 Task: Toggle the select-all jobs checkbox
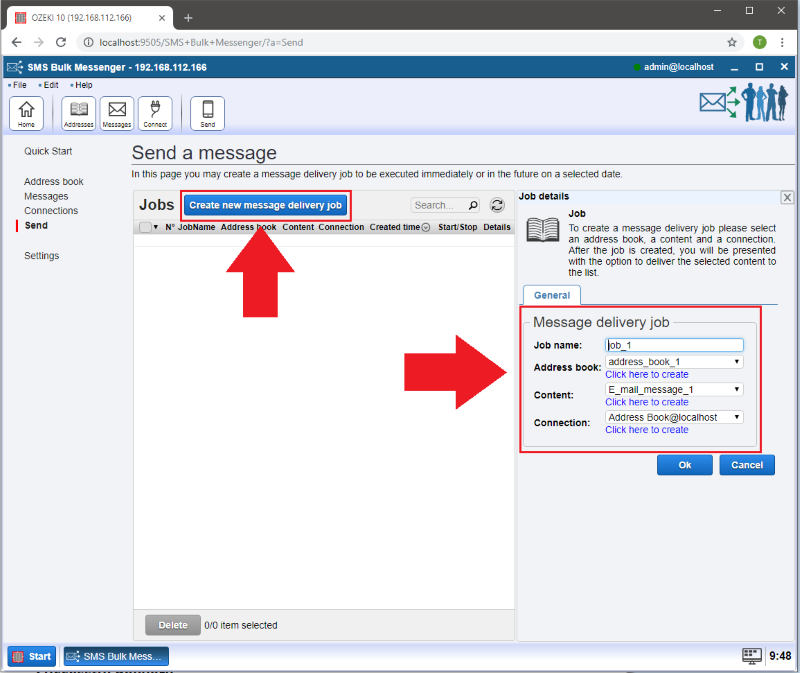coord(145,227)
